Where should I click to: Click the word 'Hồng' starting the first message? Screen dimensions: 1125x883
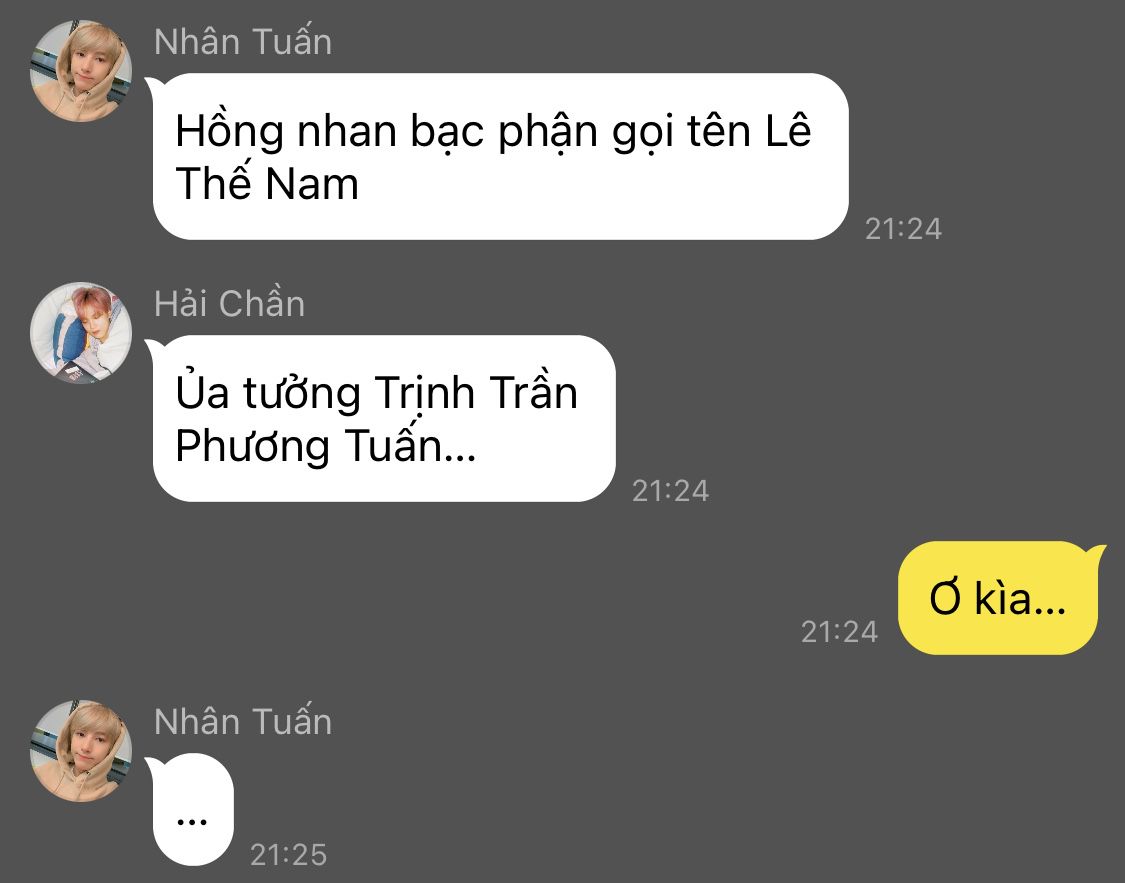[230, 131]
